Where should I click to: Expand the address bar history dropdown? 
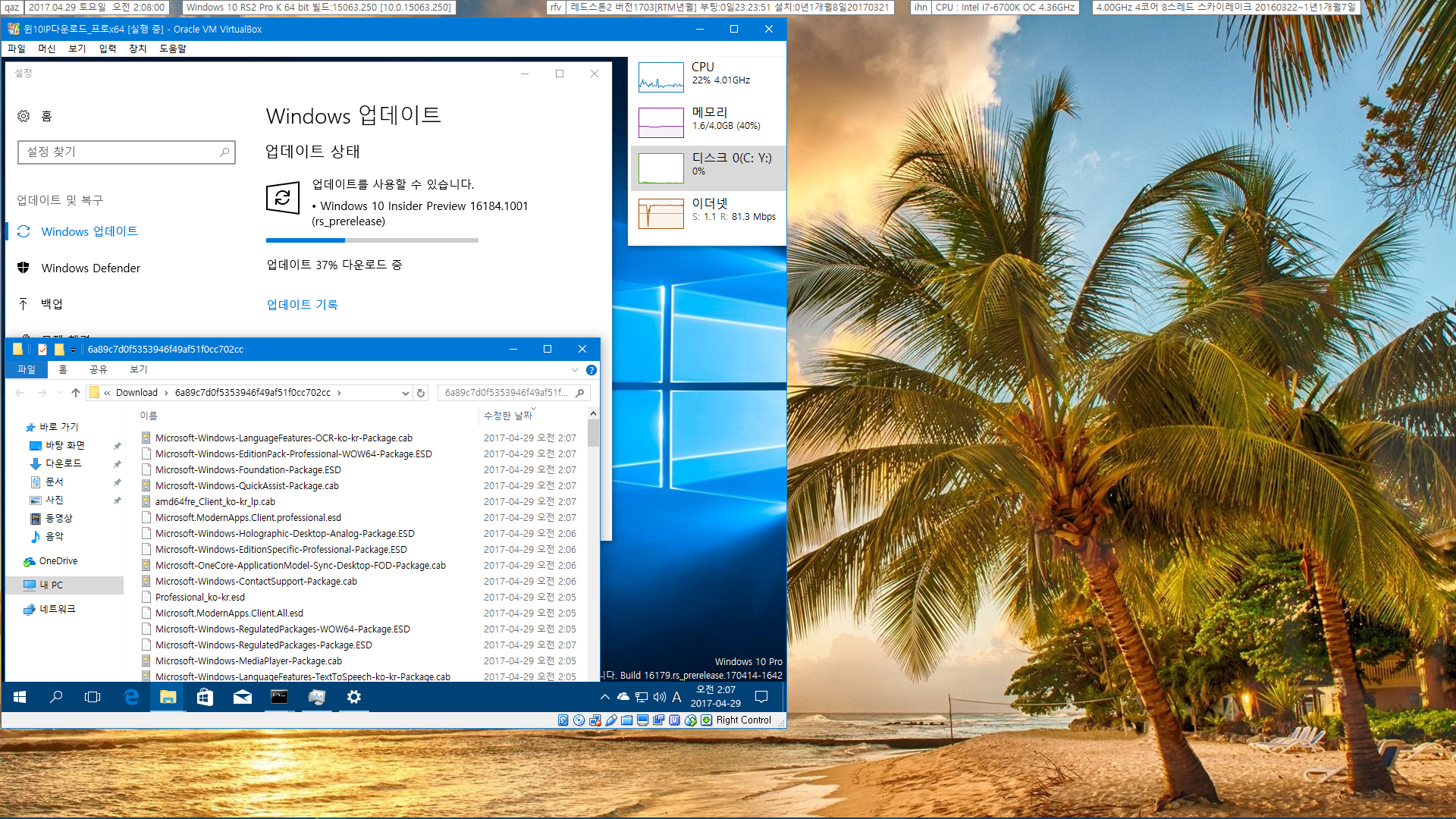click(x=405, y=393)
